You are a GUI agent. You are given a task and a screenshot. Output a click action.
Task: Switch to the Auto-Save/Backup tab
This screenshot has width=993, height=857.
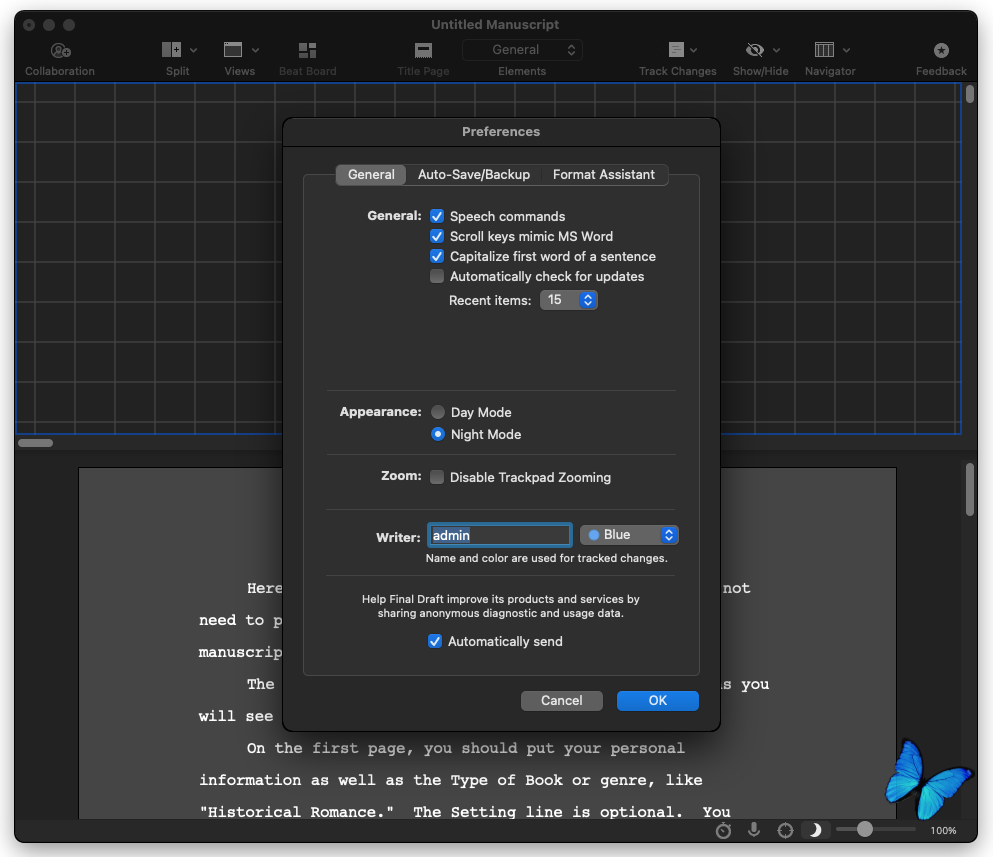coord(474,175)
